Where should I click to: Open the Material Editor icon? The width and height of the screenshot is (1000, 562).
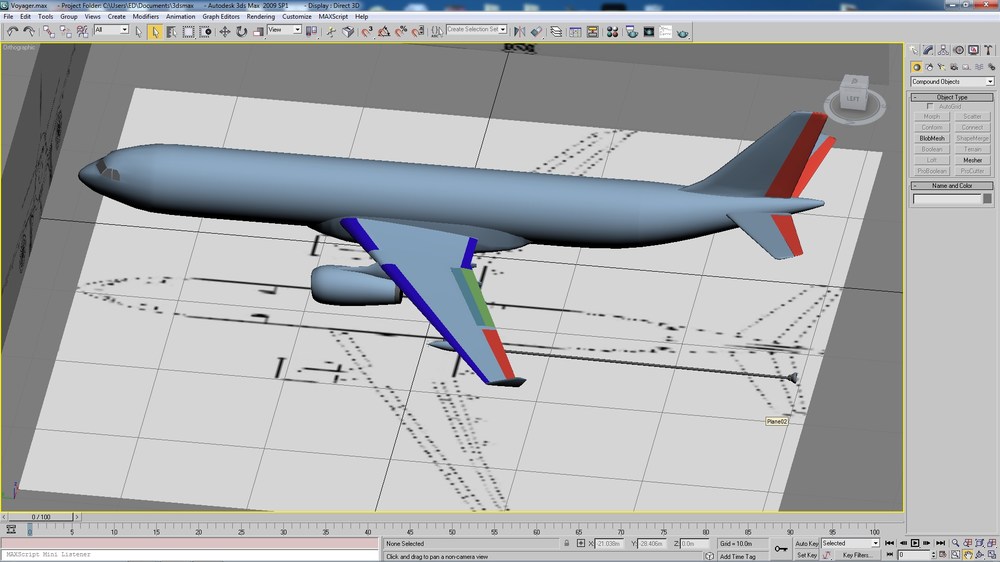(x=612, y=31)
